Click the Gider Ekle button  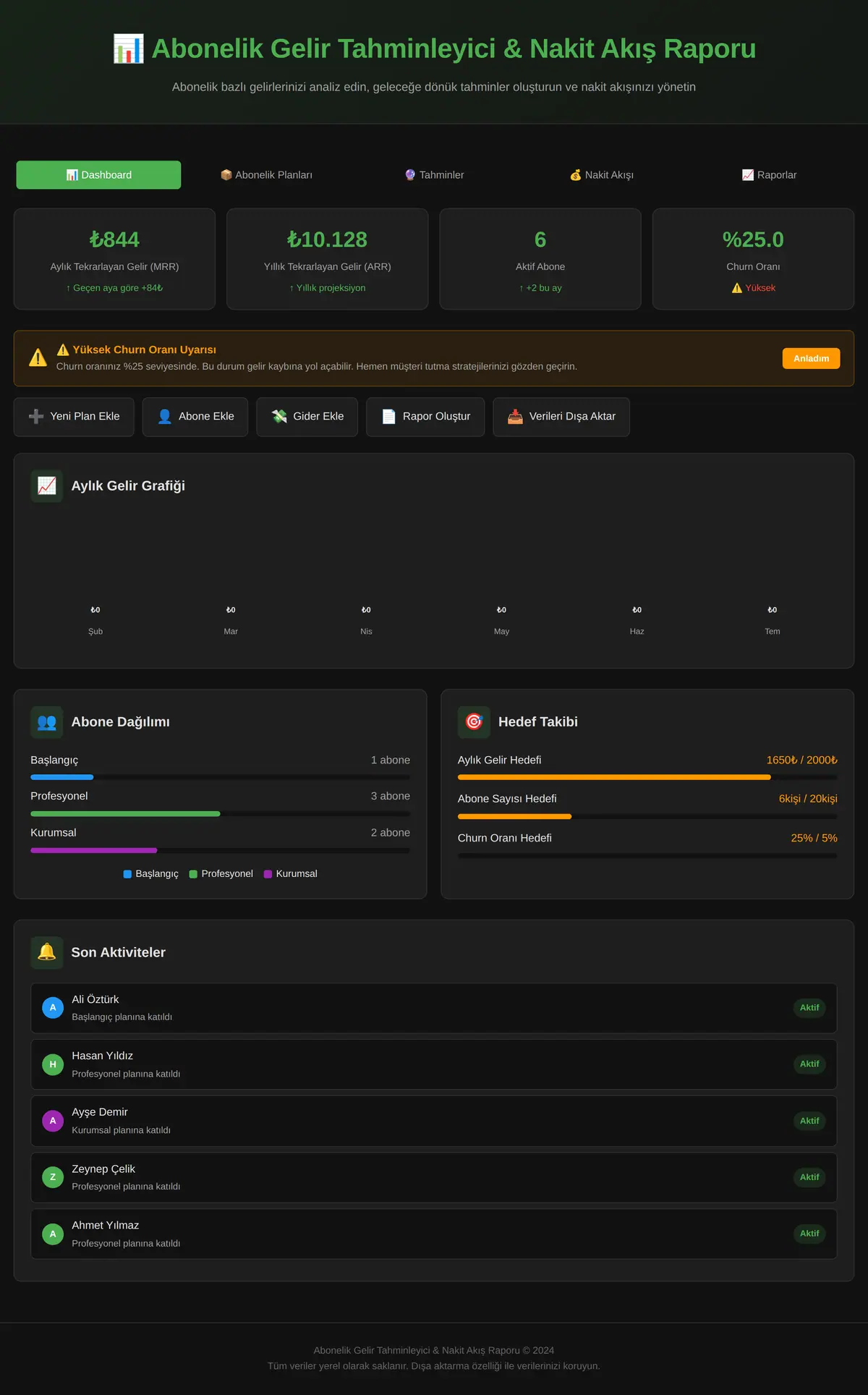coord(307,417)
